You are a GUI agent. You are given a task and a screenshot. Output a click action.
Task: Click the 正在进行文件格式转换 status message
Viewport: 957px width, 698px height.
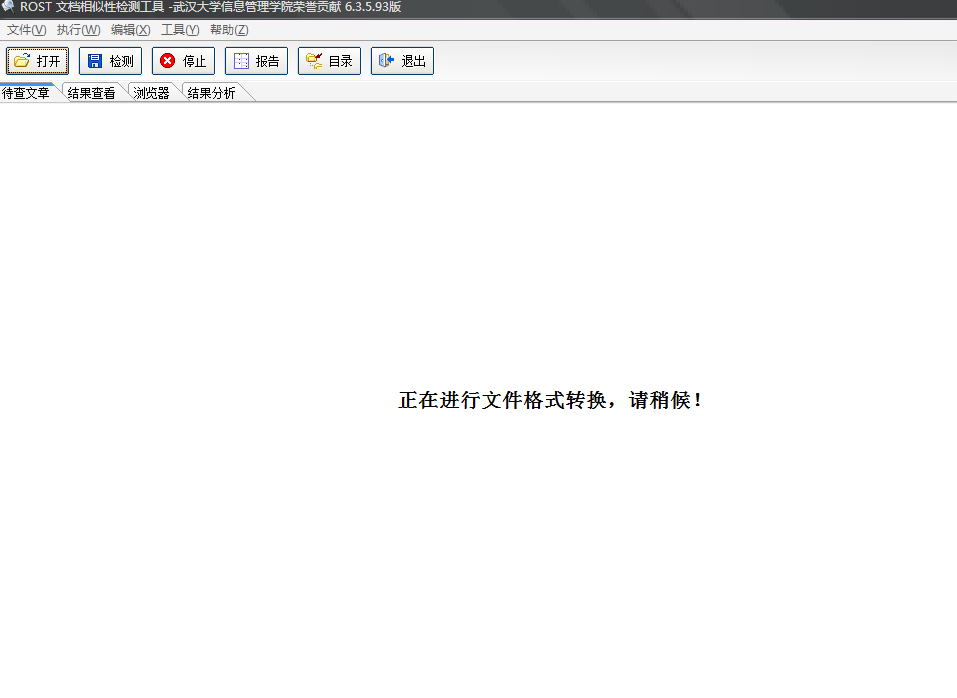pyautogui.click(x=551, y=401)
